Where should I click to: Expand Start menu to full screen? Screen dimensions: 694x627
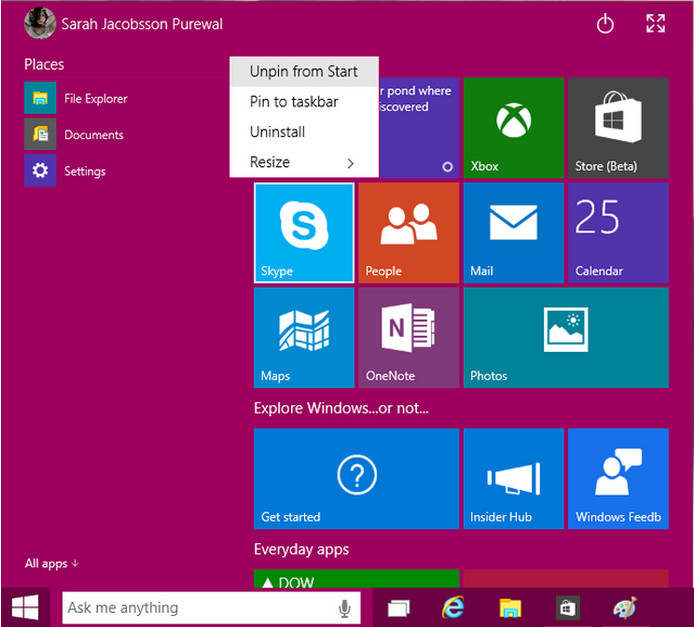(655, 23)
